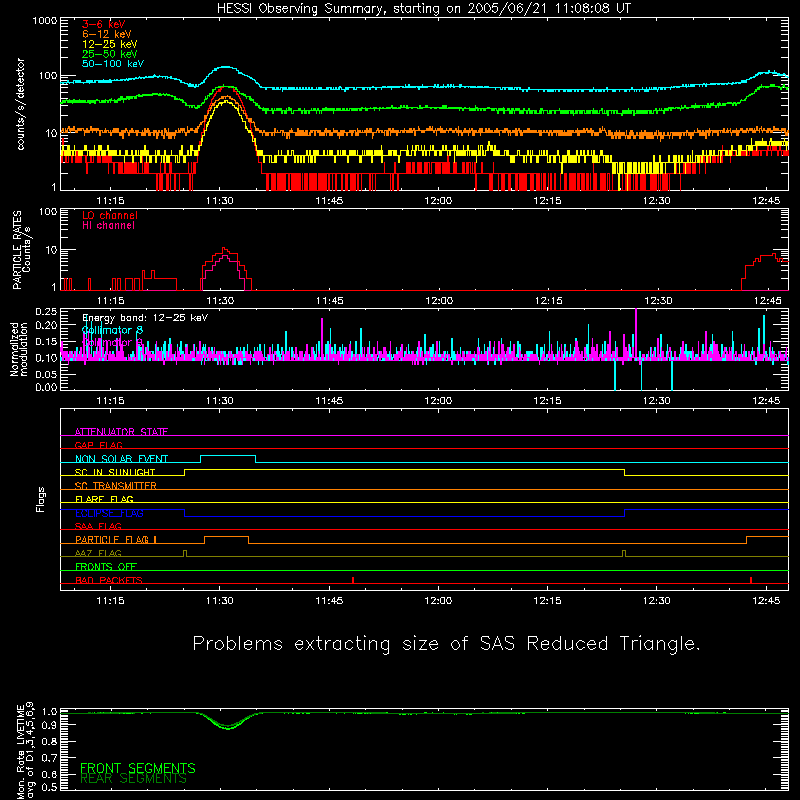800x800 pixels.
Task: Click the 12:00 time label below the flags panel
Action: pos(438,601)
